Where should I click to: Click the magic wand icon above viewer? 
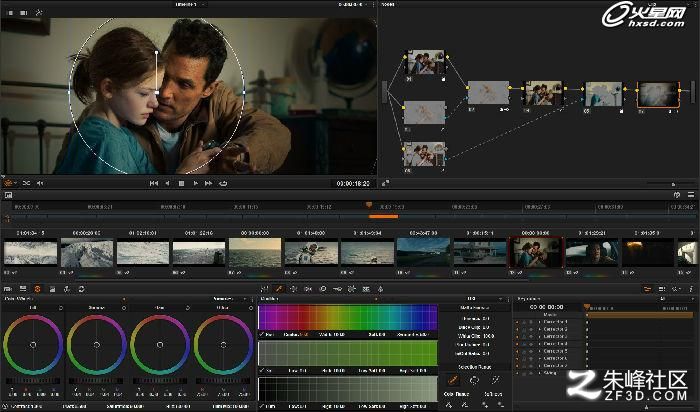(x=39, y=12)
